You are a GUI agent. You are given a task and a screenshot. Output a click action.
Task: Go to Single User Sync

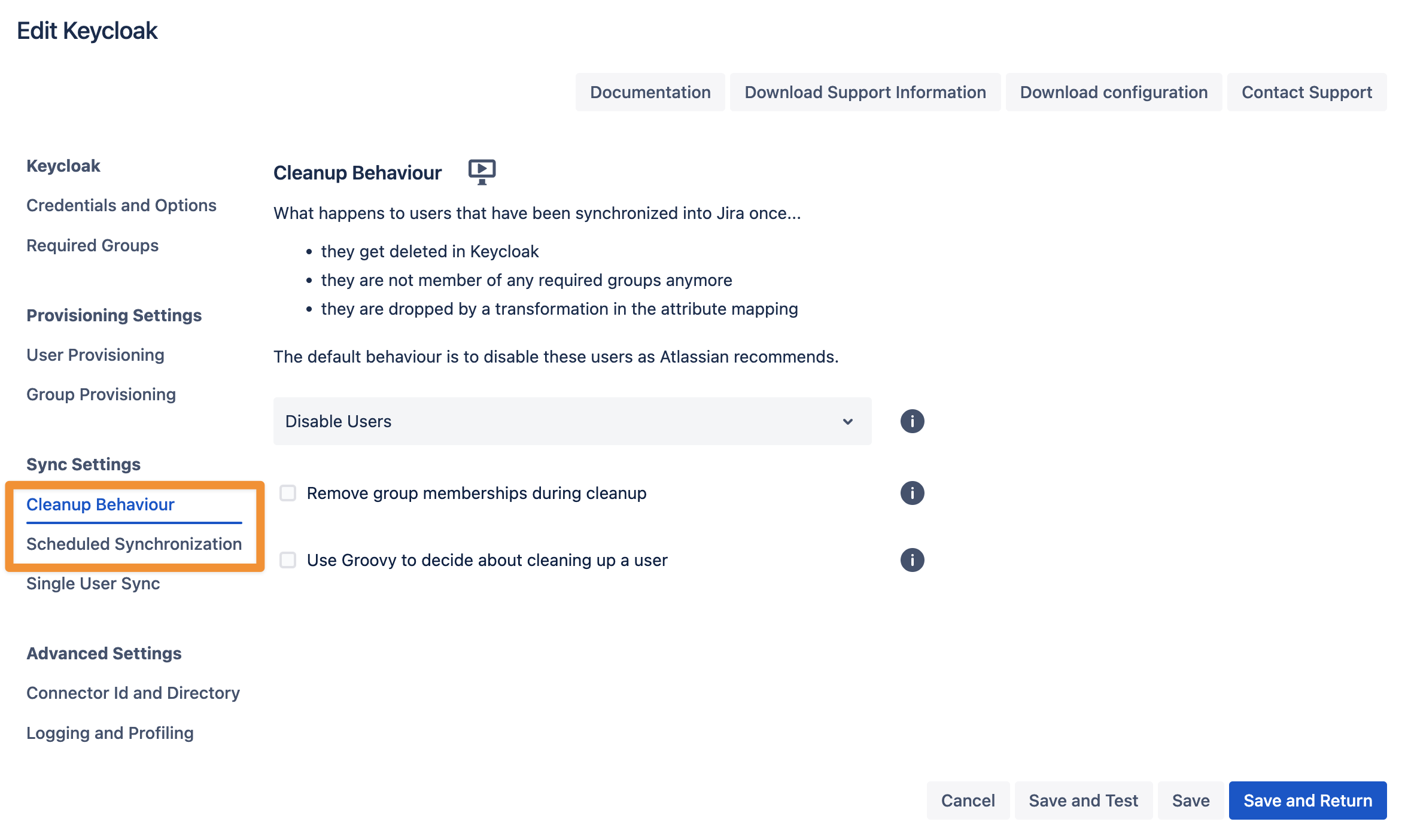(93, 583)
